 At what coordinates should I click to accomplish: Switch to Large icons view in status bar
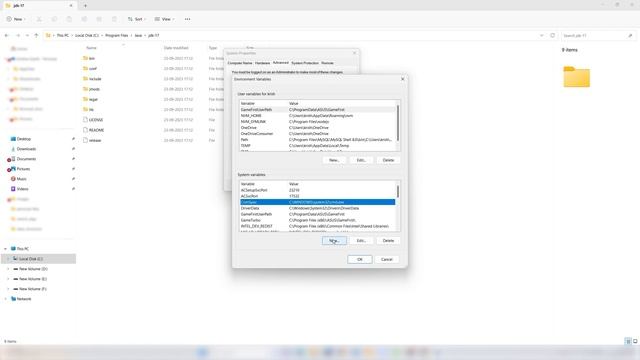click(x=635, y=341)
